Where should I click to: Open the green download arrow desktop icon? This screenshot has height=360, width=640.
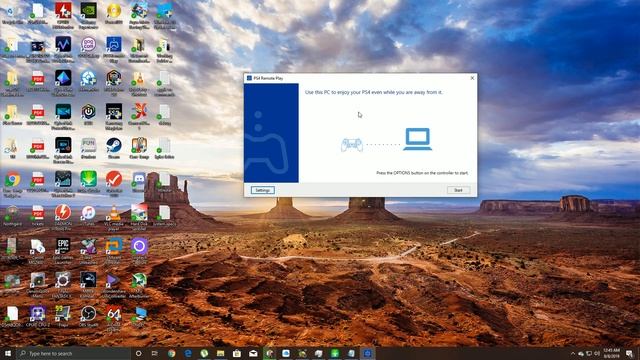coord(88,182)
